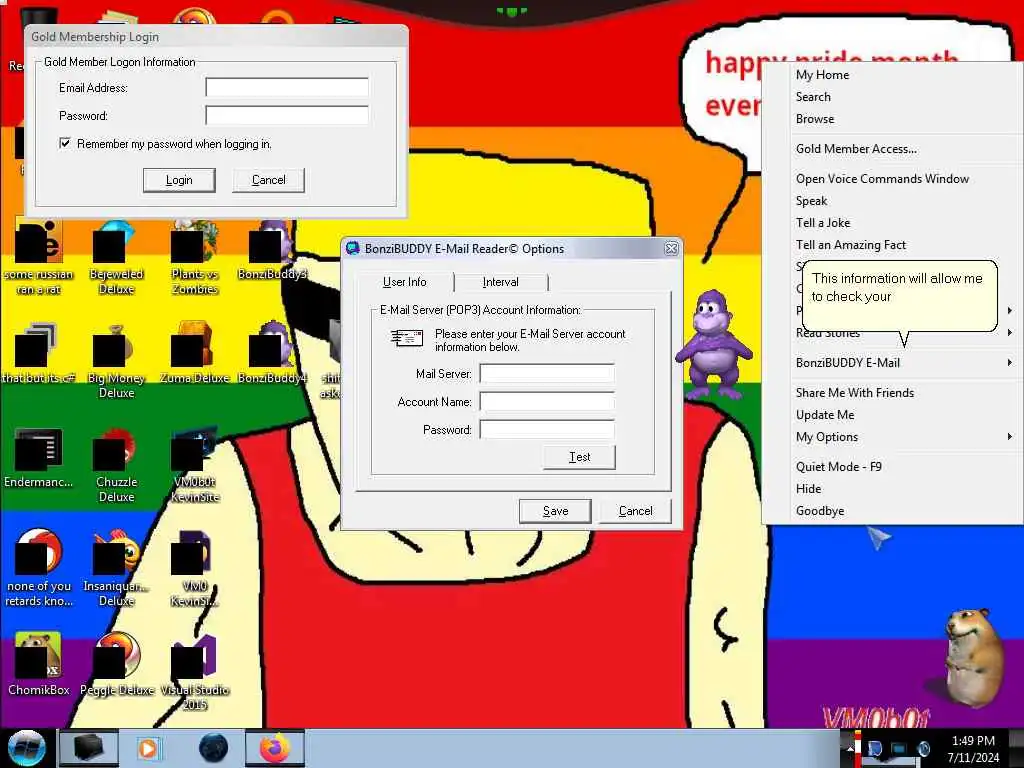Open the BonziBuddy3 desktop icon
1024x768 pixels.
tap(272, 251)
